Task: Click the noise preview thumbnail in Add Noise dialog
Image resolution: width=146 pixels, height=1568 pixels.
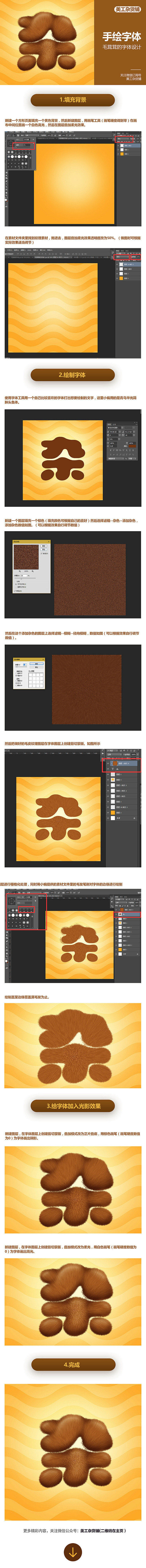Action: pyautogui.click(x=26, y=557)
